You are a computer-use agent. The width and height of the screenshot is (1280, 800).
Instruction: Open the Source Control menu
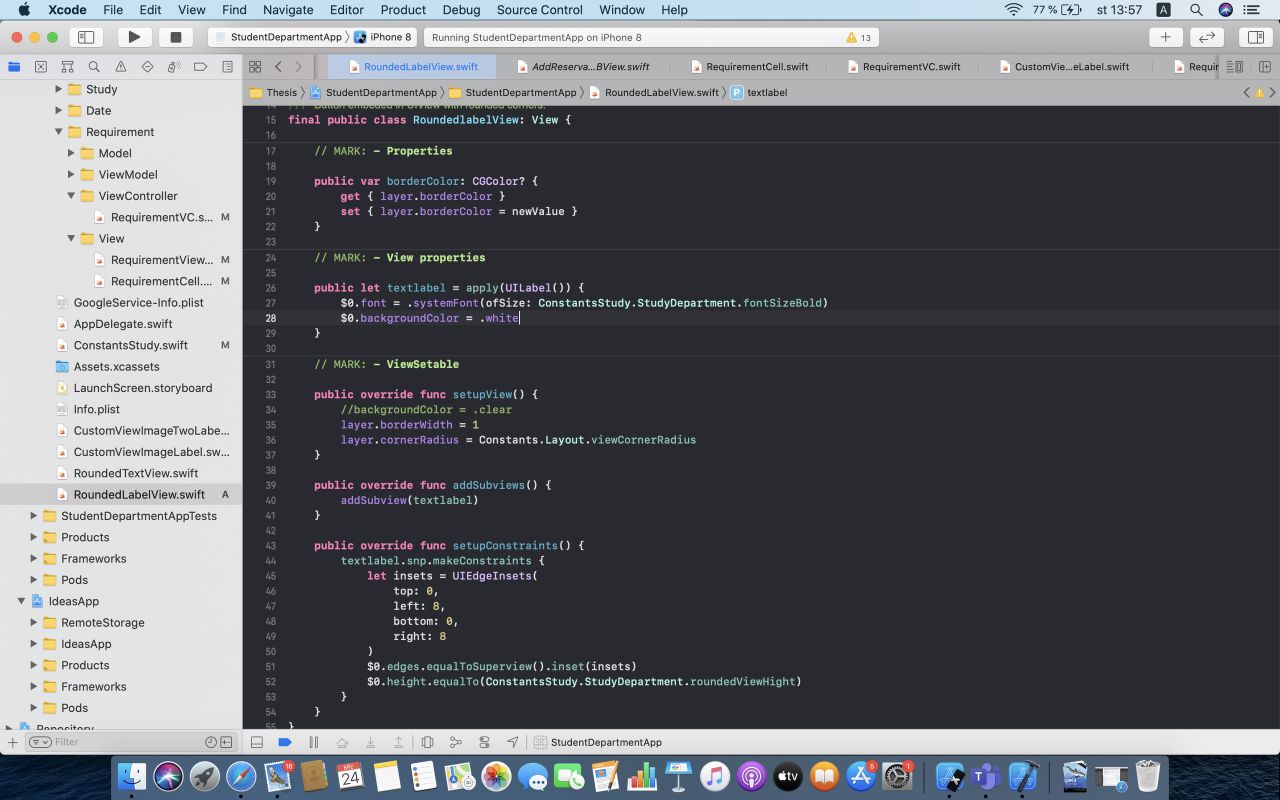[539, 10]
